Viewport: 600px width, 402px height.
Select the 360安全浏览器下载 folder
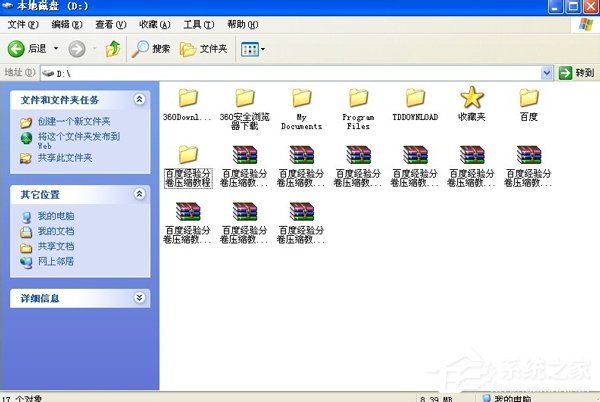click(x=245, y=98)
